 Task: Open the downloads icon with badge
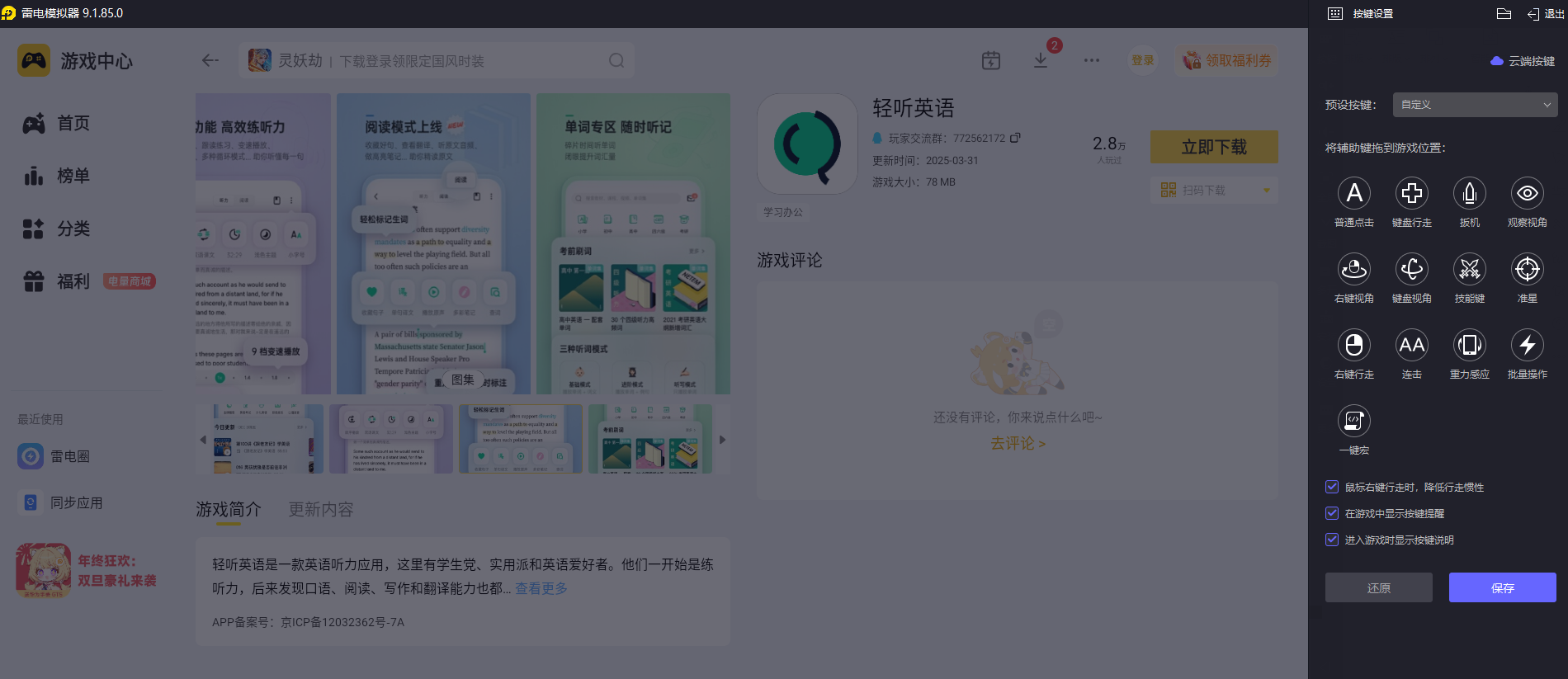[x=1041, y=60]
